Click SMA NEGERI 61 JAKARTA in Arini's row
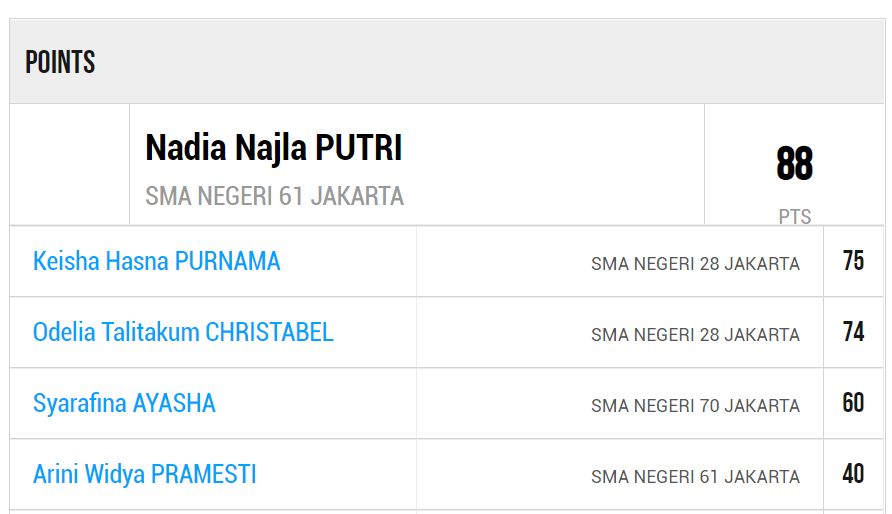 (x=695, y=477)
